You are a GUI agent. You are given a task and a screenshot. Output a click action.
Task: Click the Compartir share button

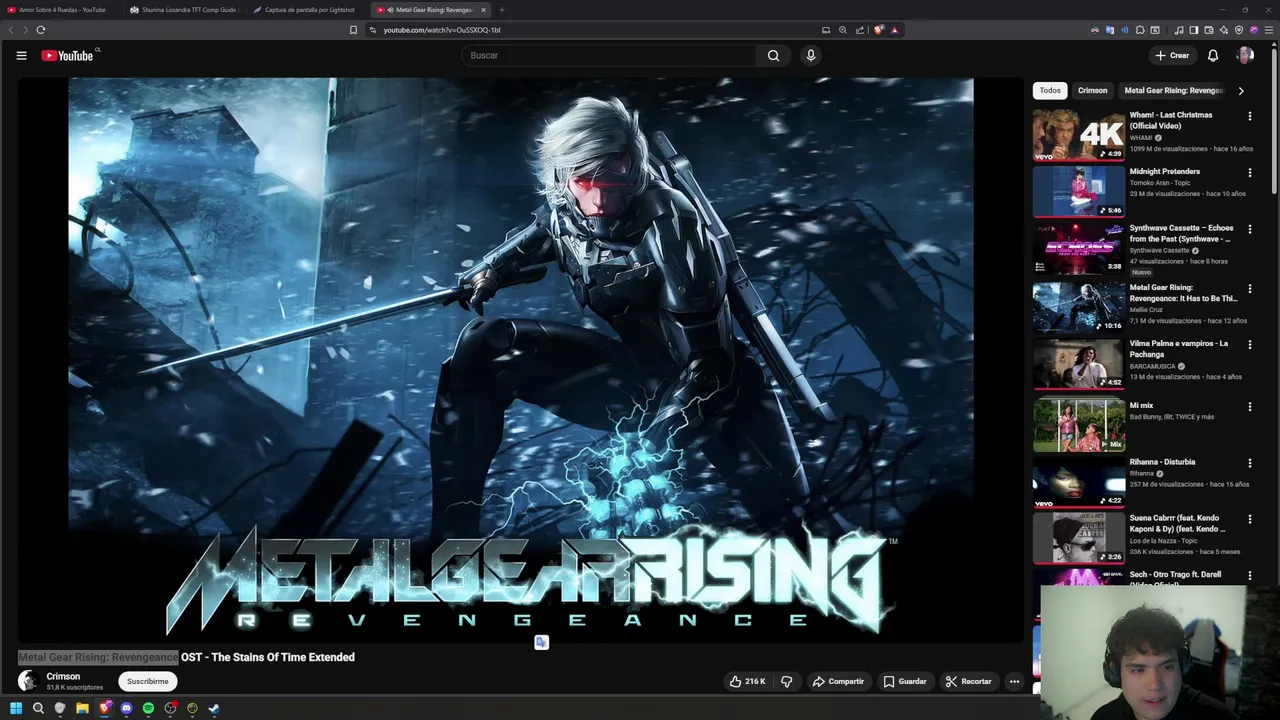838,681
